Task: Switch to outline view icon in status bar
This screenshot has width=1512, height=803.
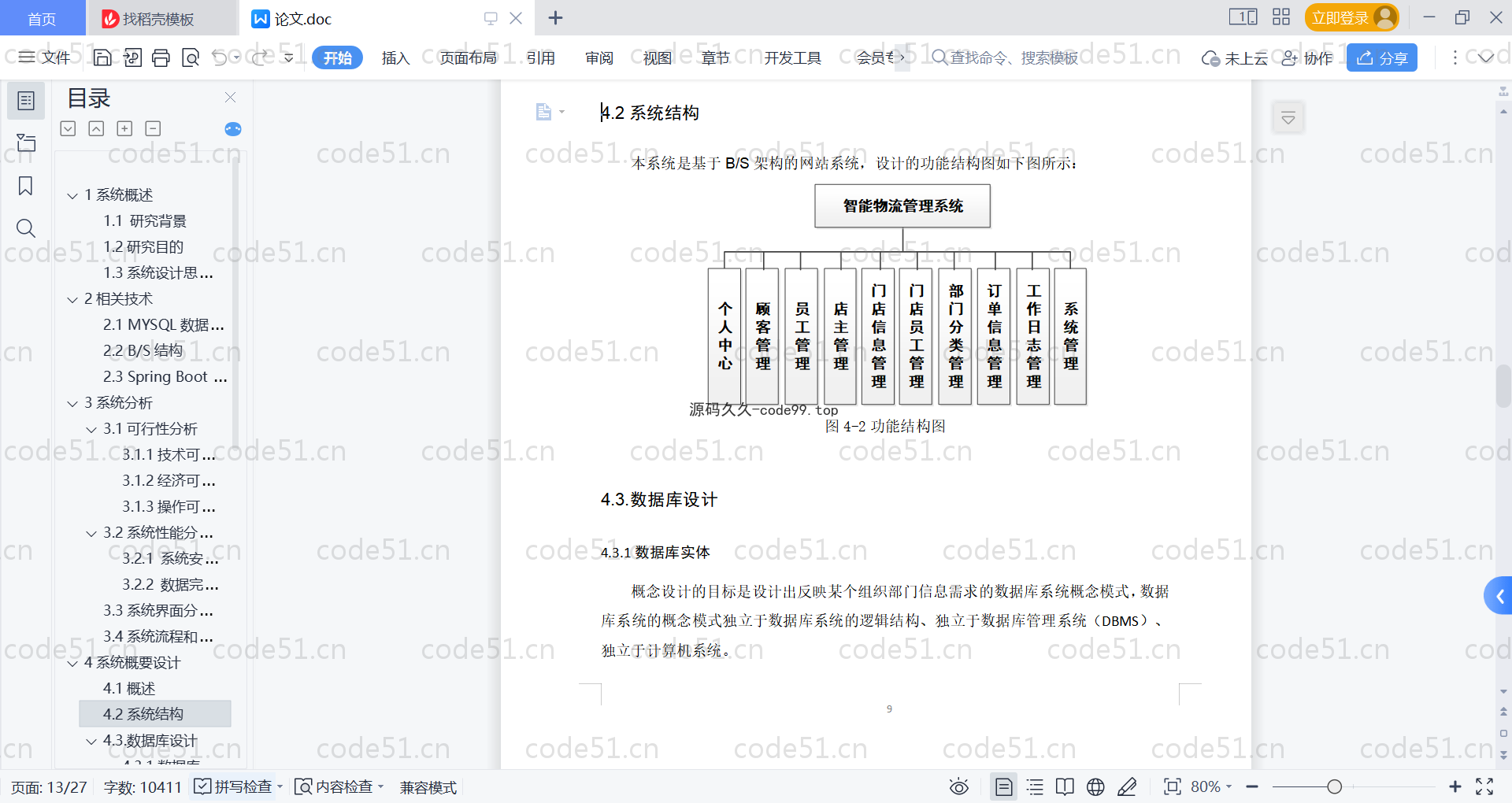Action: pyautogui.click(x=1035, y=786)
